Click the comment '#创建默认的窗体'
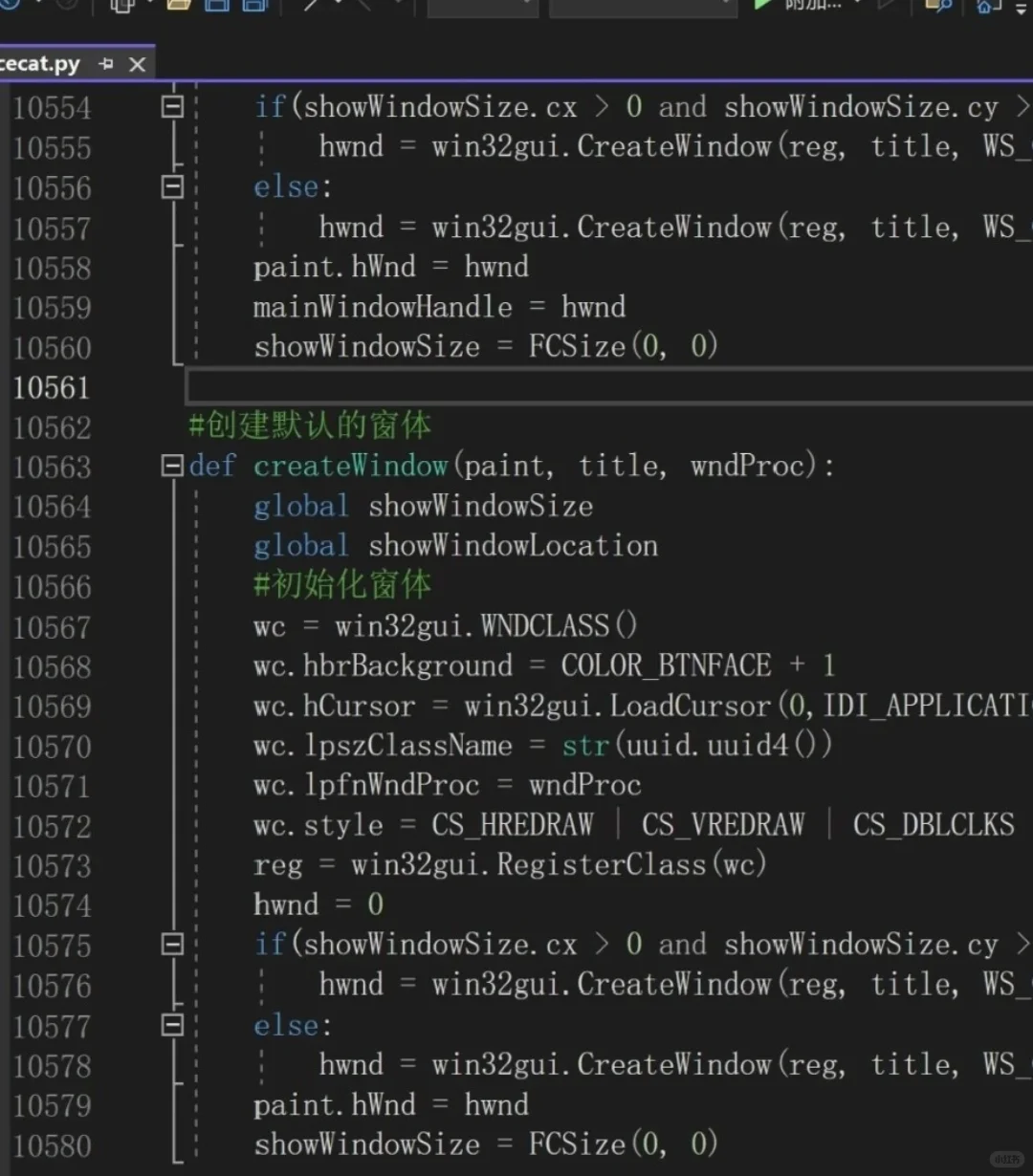1033x1176 pixels. coord(310,425)
